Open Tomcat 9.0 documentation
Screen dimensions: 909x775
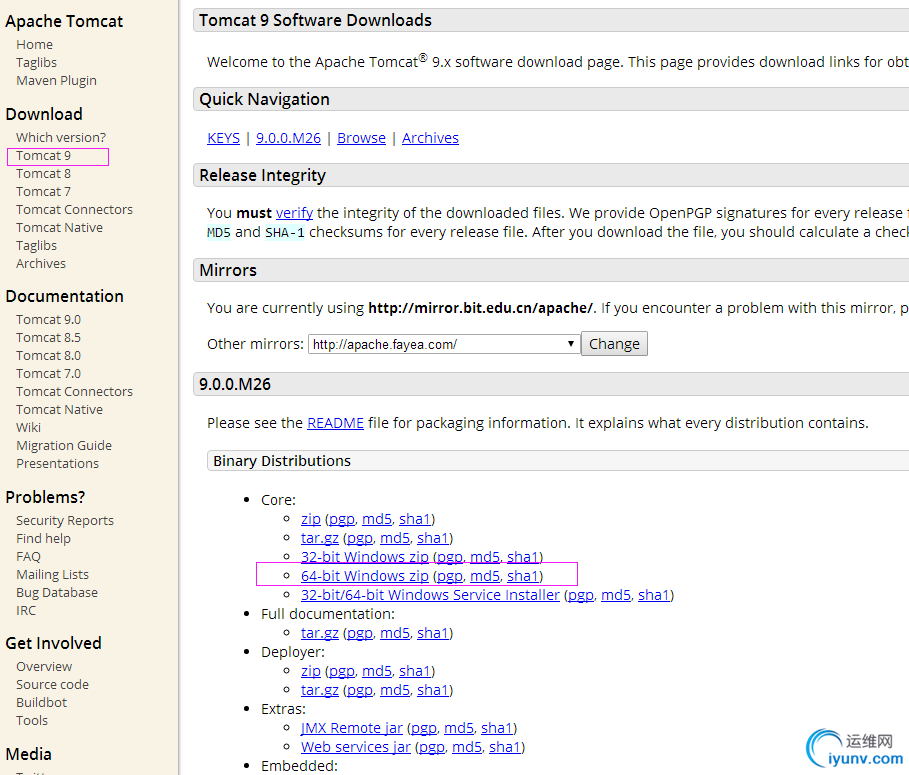(48, 319)
